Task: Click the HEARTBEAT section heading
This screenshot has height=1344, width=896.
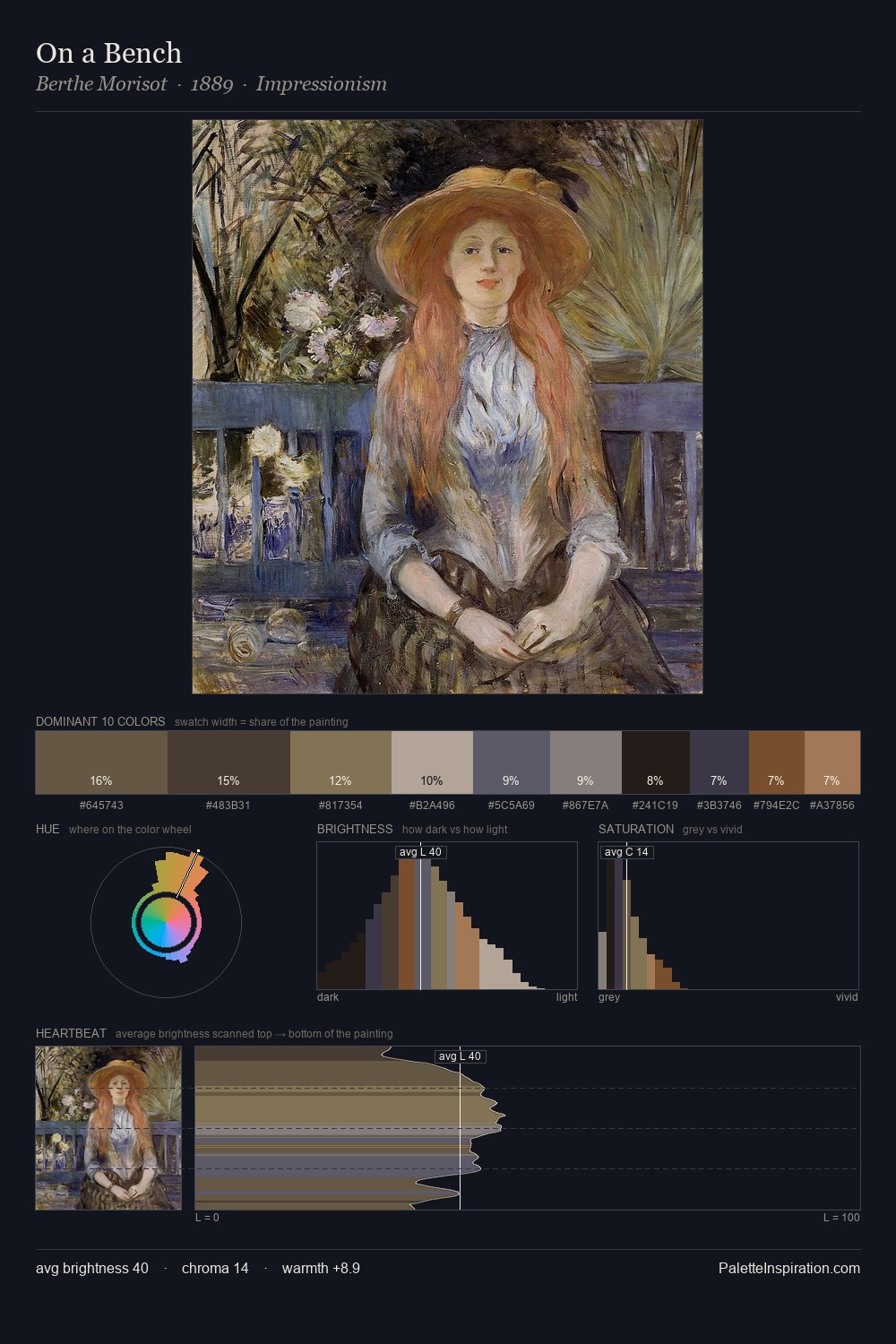Action: pos(71,1033)
